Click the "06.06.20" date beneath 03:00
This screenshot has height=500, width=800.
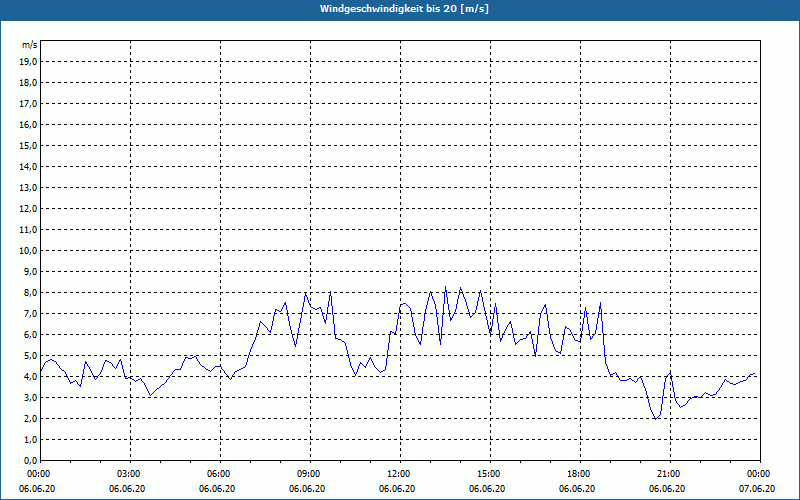coord(127,489)
